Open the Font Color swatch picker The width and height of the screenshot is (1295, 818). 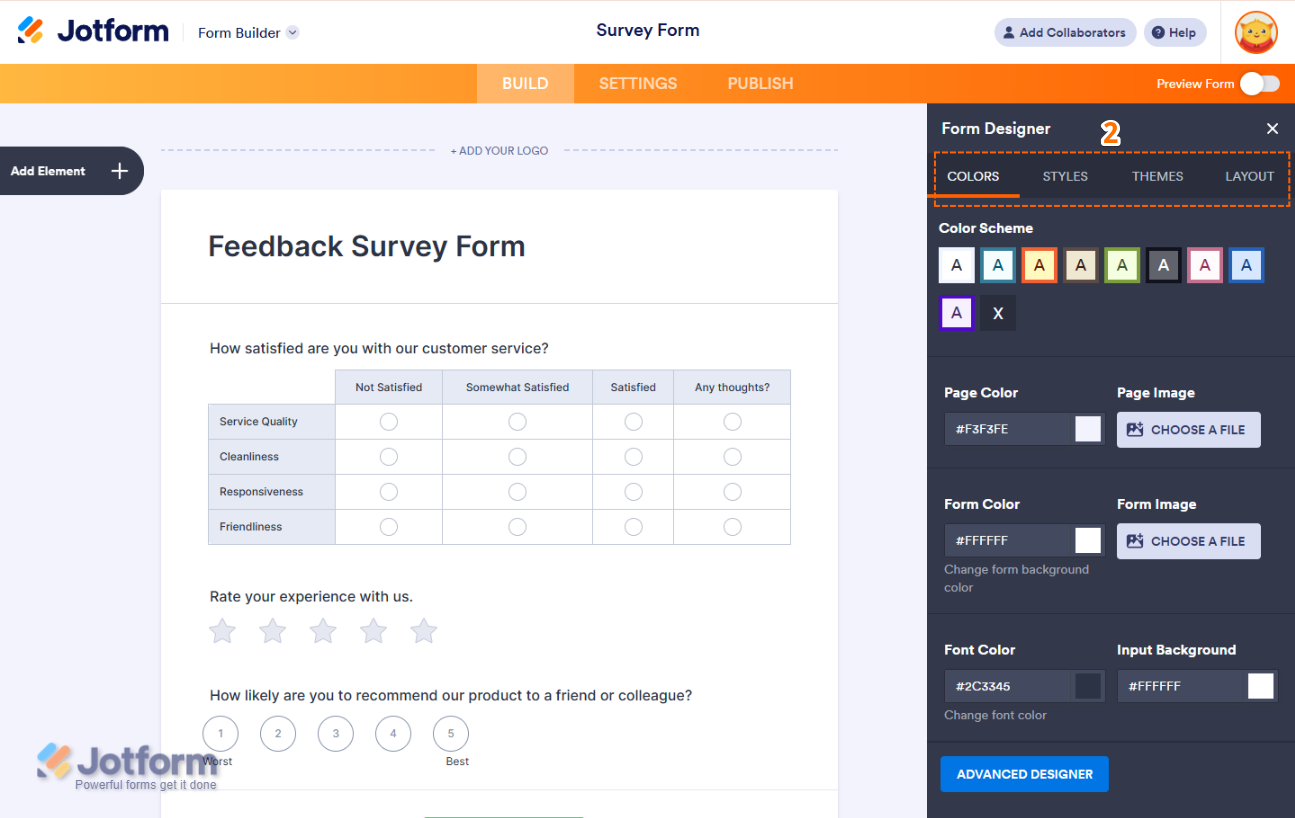tap(1087, 686)
